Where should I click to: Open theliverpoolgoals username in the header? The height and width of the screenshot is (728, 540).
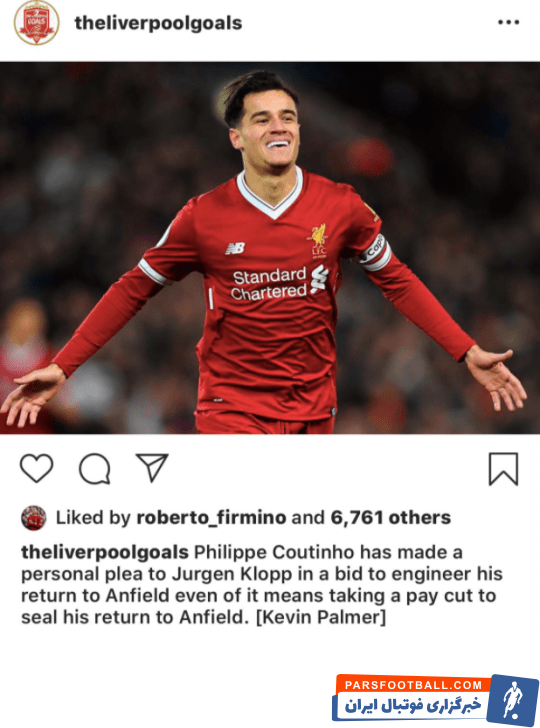[x=158, y=23]
